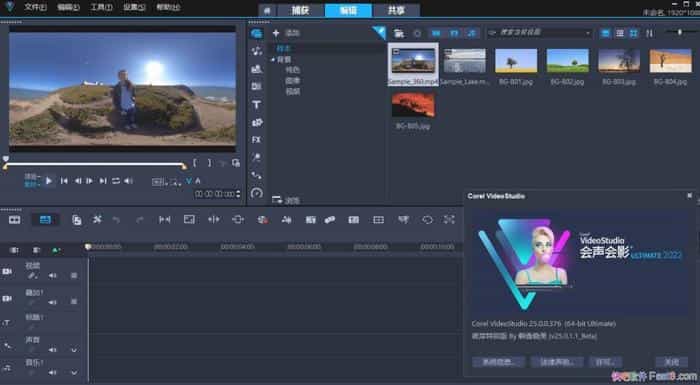The image size is (700, 385).
Task: Select the Sample_360.mp4 thumbnail
Action: point(413,65)
